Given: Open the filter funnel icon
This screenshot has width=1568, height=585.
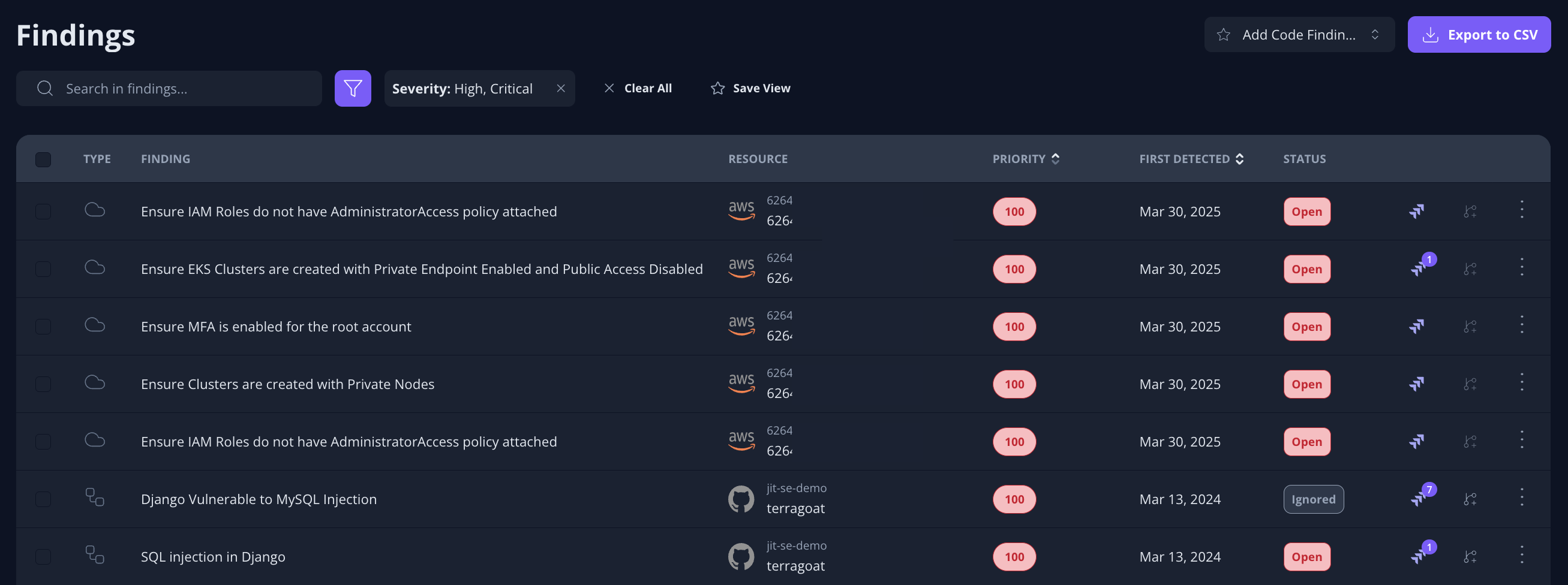Looking at the screenshot, I should 353,88.
